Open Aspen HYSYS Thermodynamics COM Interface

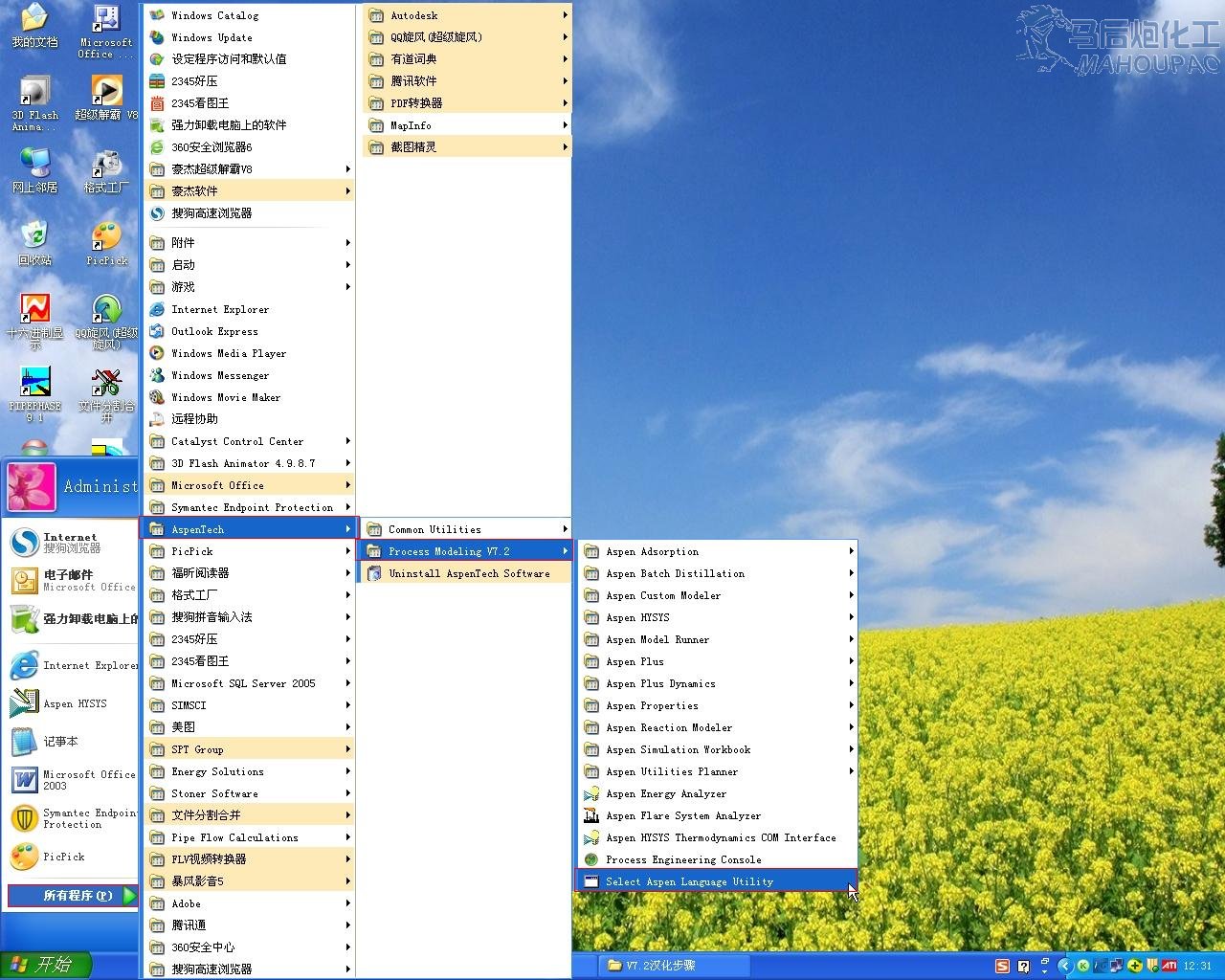pyautogui.click(x=717, y=837)
